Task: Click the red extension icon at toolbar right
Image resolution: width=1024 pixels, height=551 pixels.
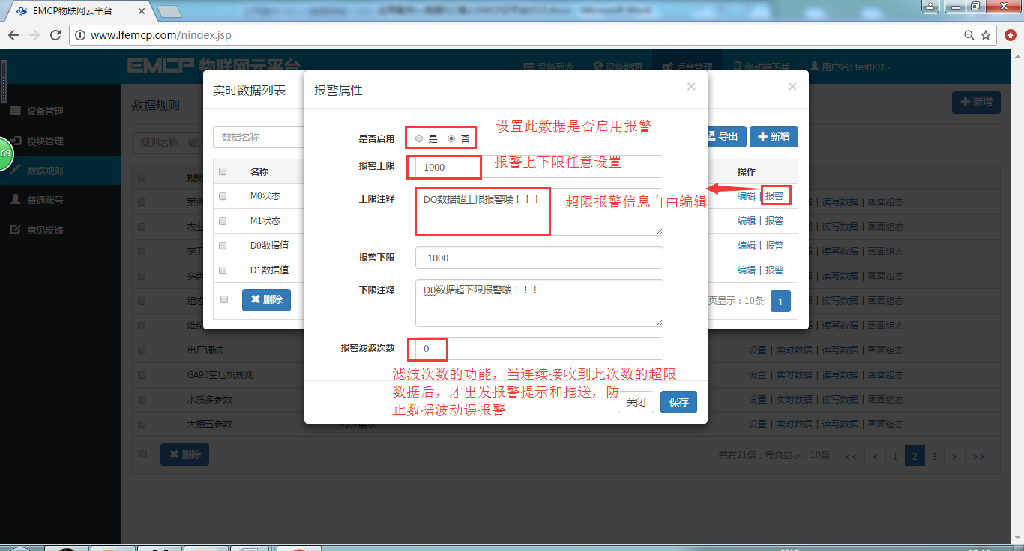Action: [x=1010, y=35]
